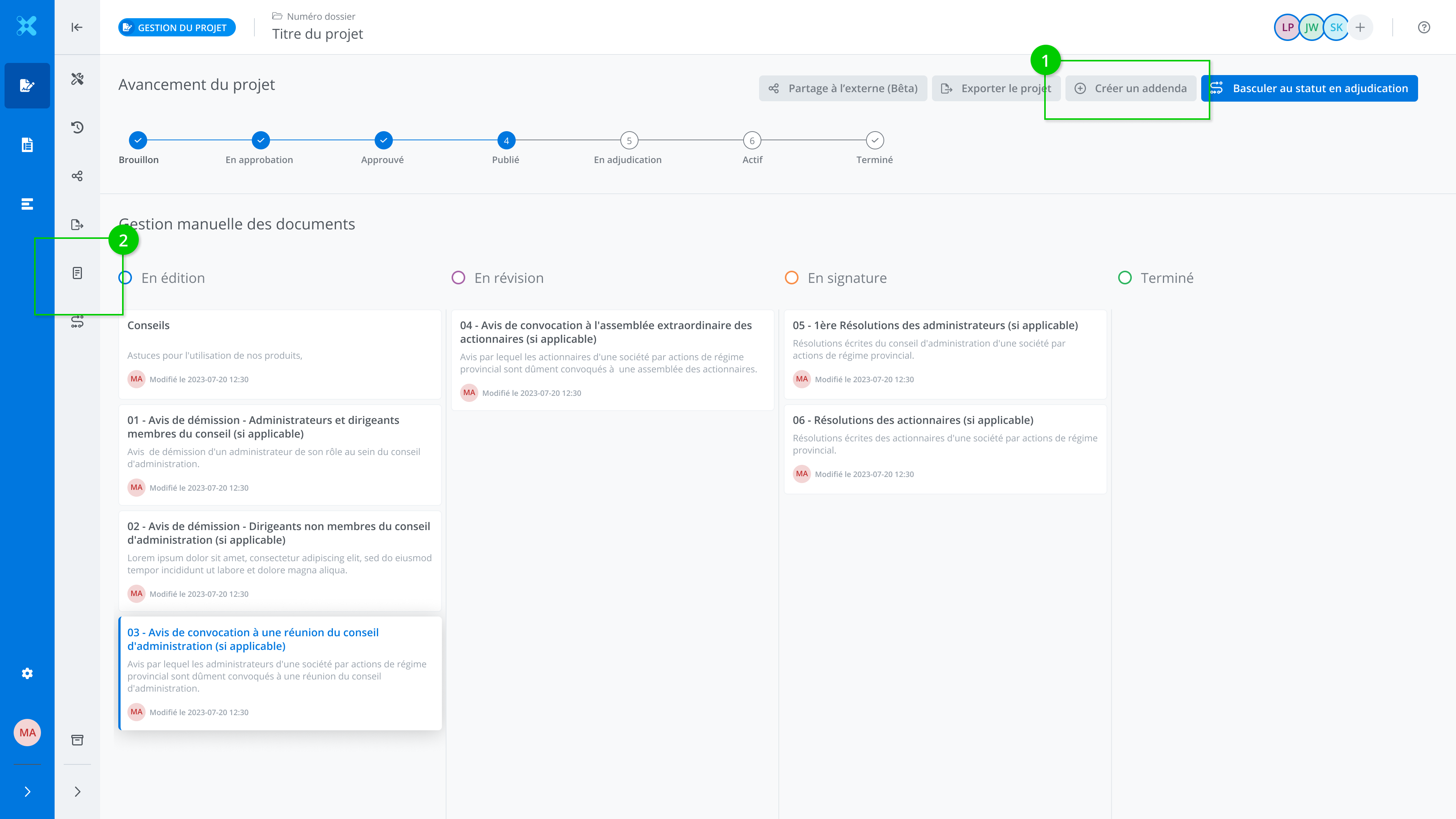This screenshot has height=819, width=1456.
Task: Click the Gestion du projet tab pill
Action: tap(177, 27)
